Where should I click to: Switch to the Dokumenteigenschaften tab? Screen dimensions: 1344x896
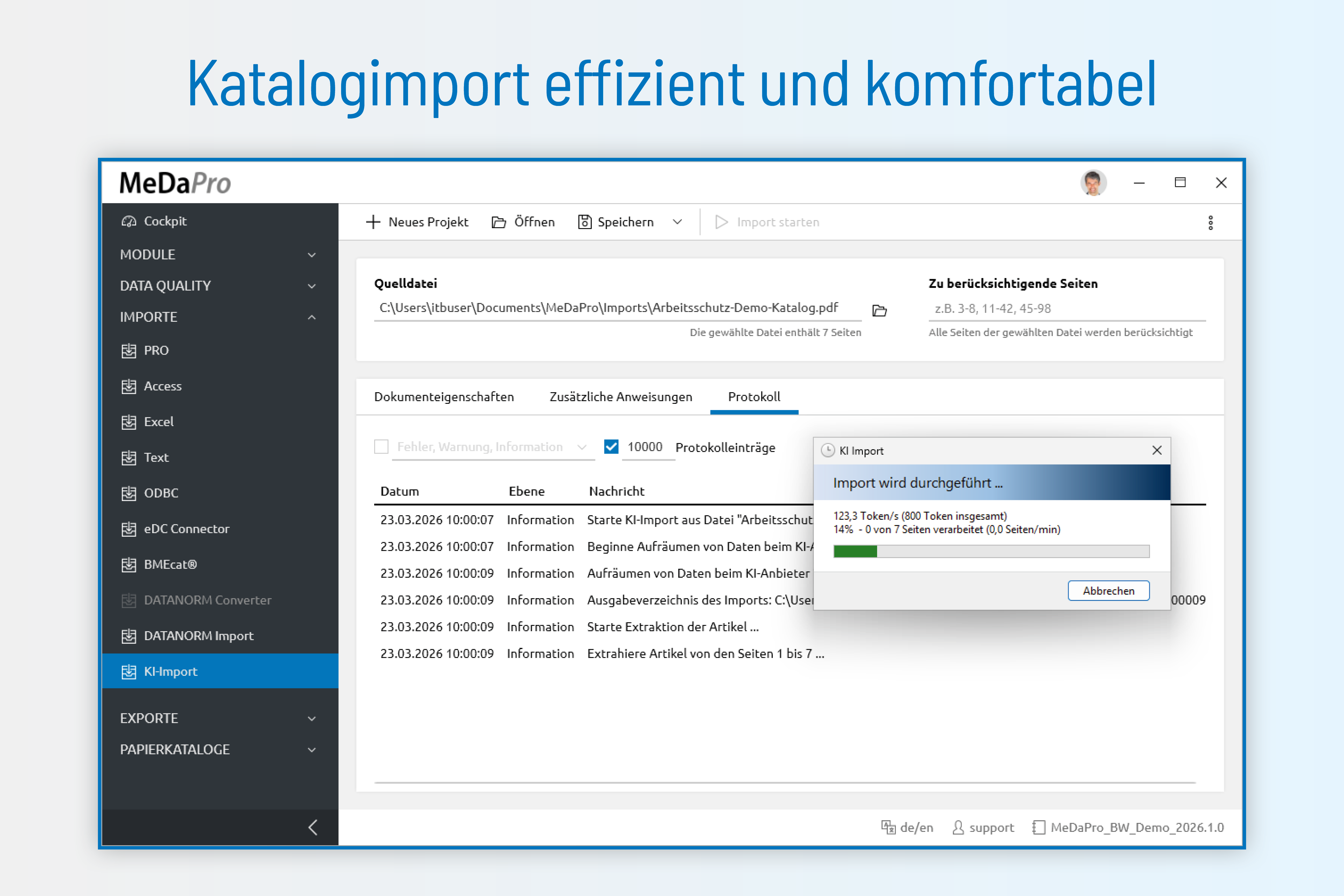click(444, 397)
